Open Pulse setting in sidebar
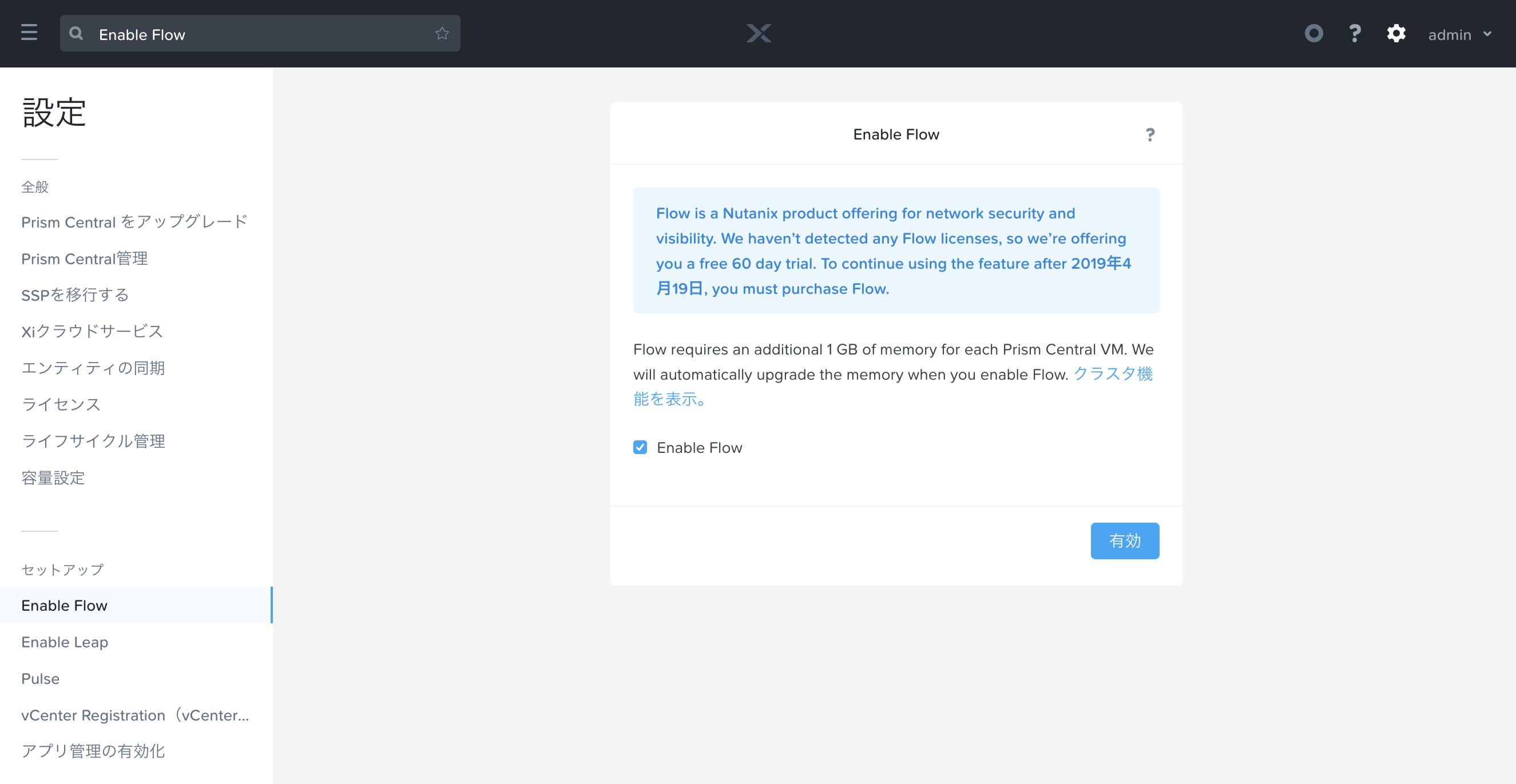The width and height of the screenshot is (1516, 784). tap(40, 678)
